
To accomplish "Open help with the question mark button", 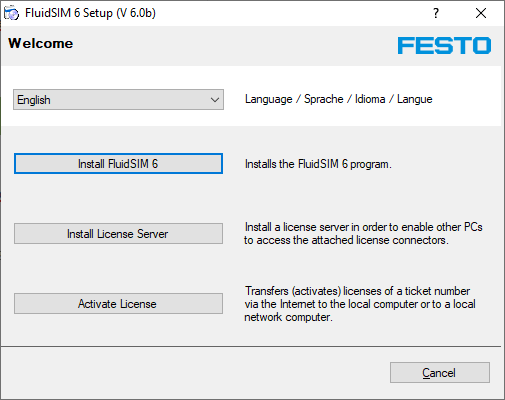I will click(x=436, y=13).
